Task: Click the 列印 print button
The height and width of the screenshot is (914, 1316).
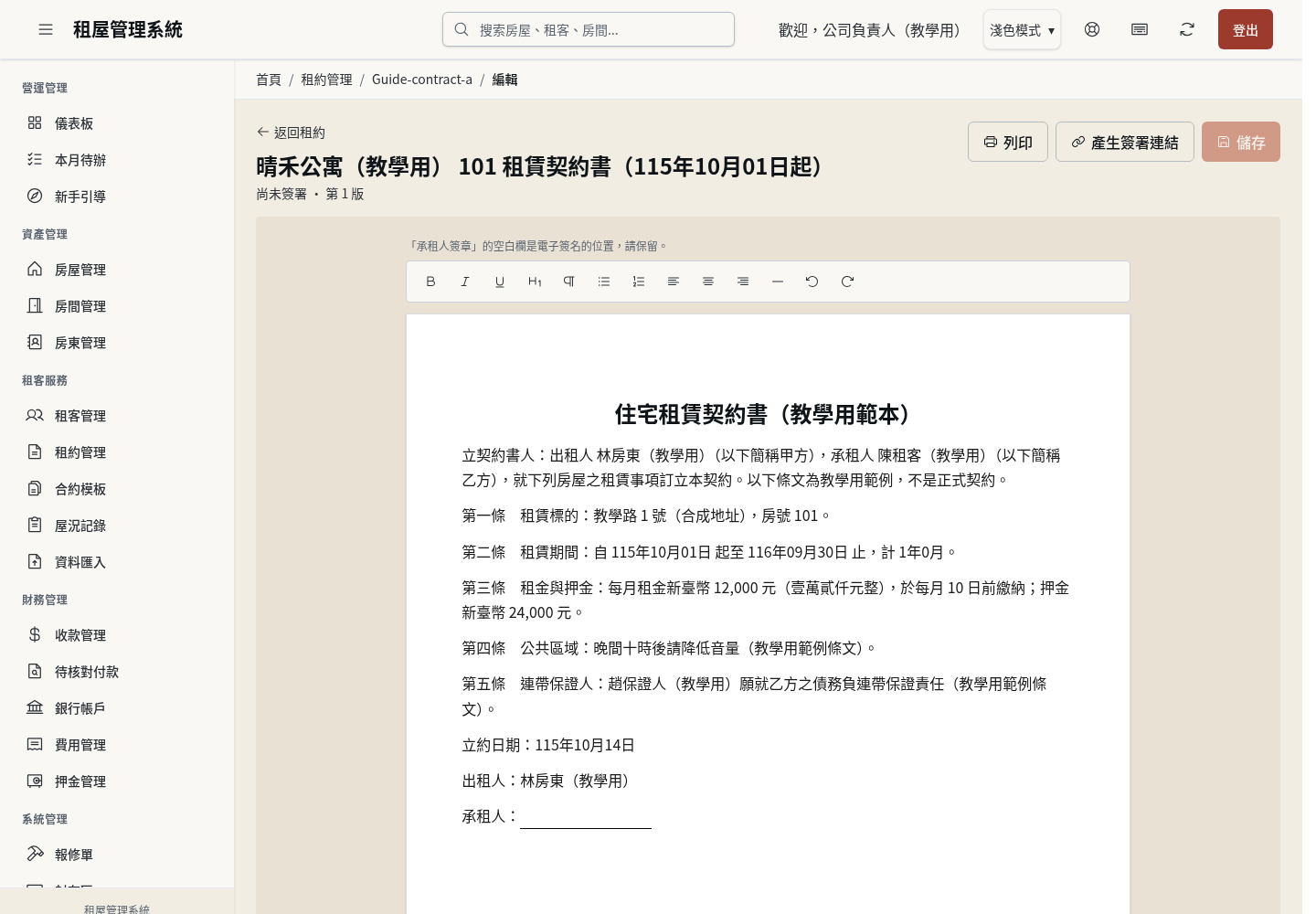Action: (1008, 142)
